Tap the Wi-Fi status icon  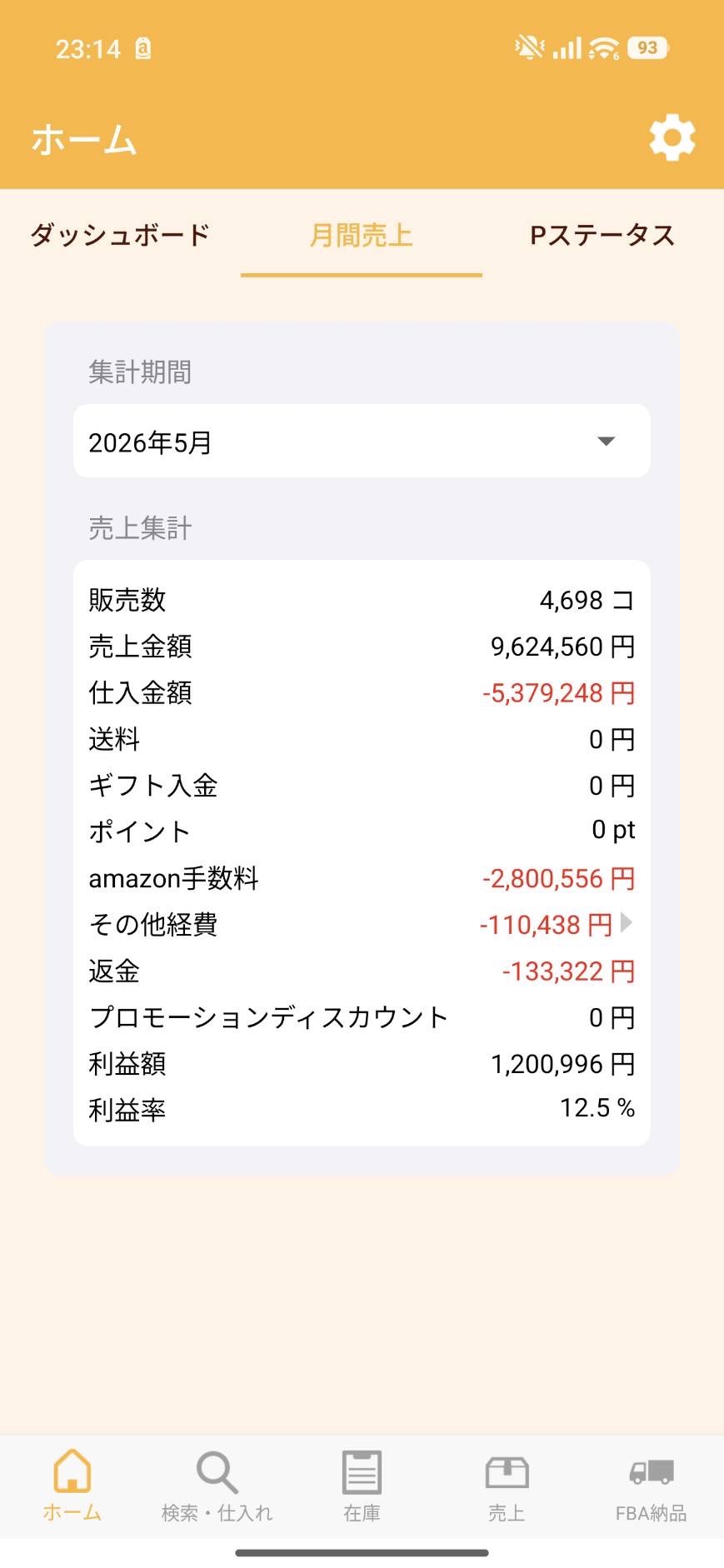(604, 48)
